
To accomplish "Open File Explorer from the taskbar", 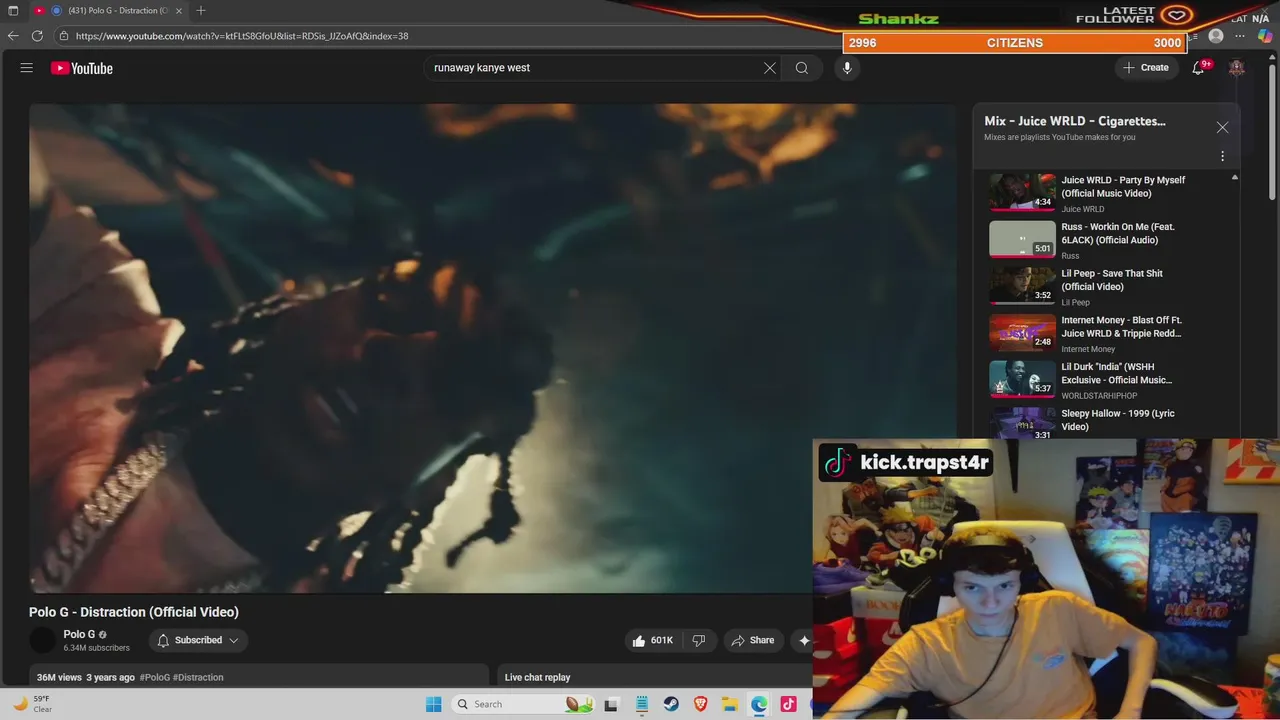I will tap(730, 704).
